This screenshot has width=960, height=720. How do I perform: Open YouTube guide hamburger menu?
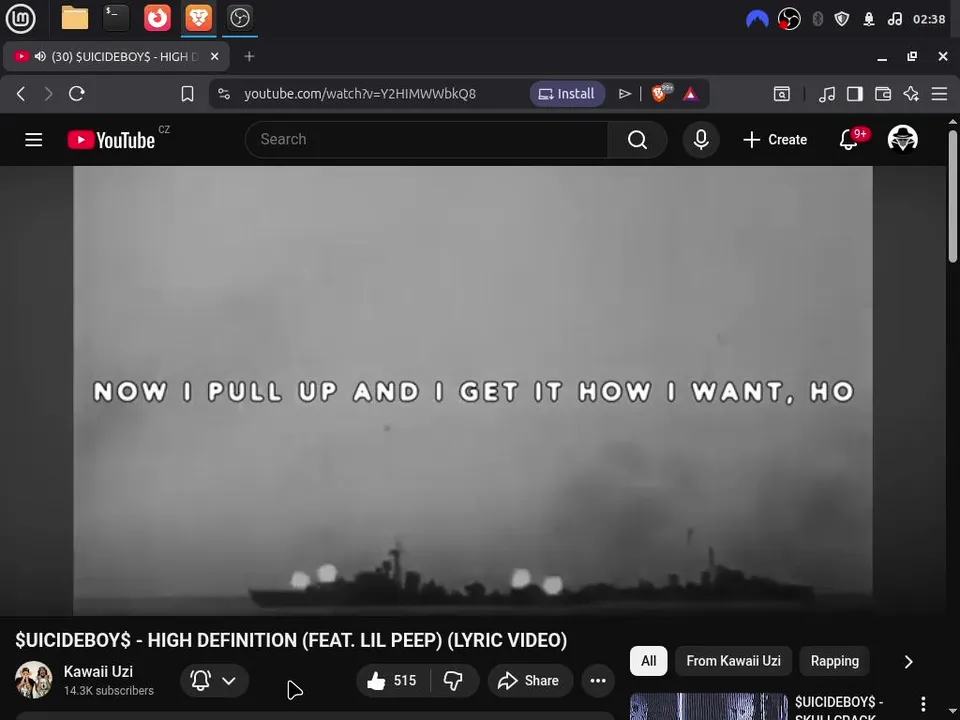[34, 140]
